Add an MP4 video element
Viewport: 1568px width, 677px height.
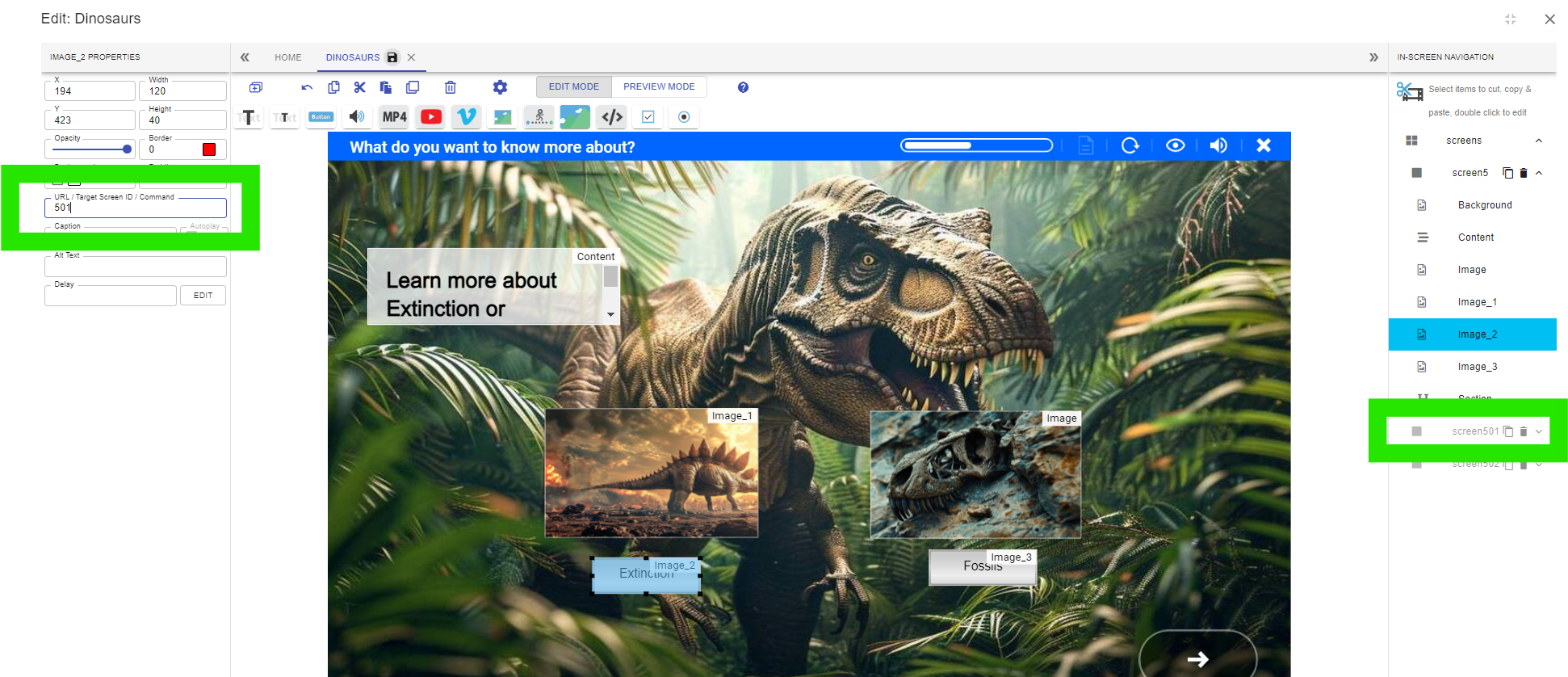[395, 117]
